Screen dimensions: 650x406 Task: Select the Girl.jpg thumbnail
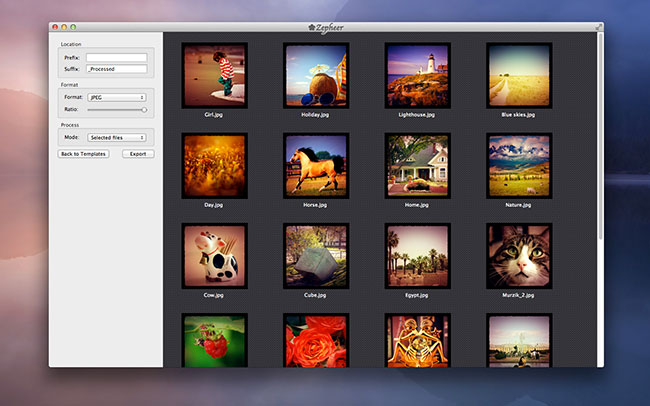(x=214, y=75)
